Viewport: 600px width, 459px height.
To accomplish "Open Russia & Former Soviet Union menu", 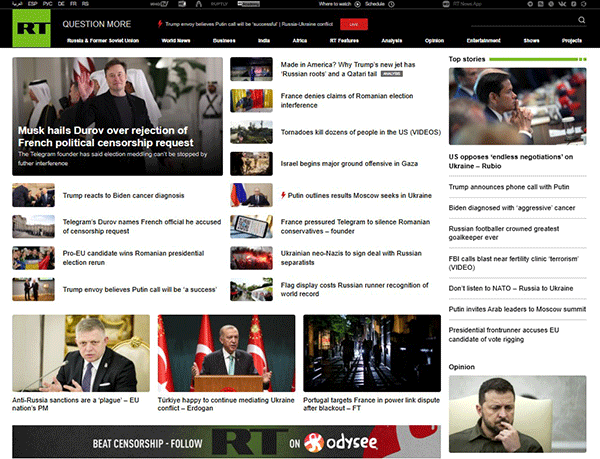I will [x=103, y=41].
